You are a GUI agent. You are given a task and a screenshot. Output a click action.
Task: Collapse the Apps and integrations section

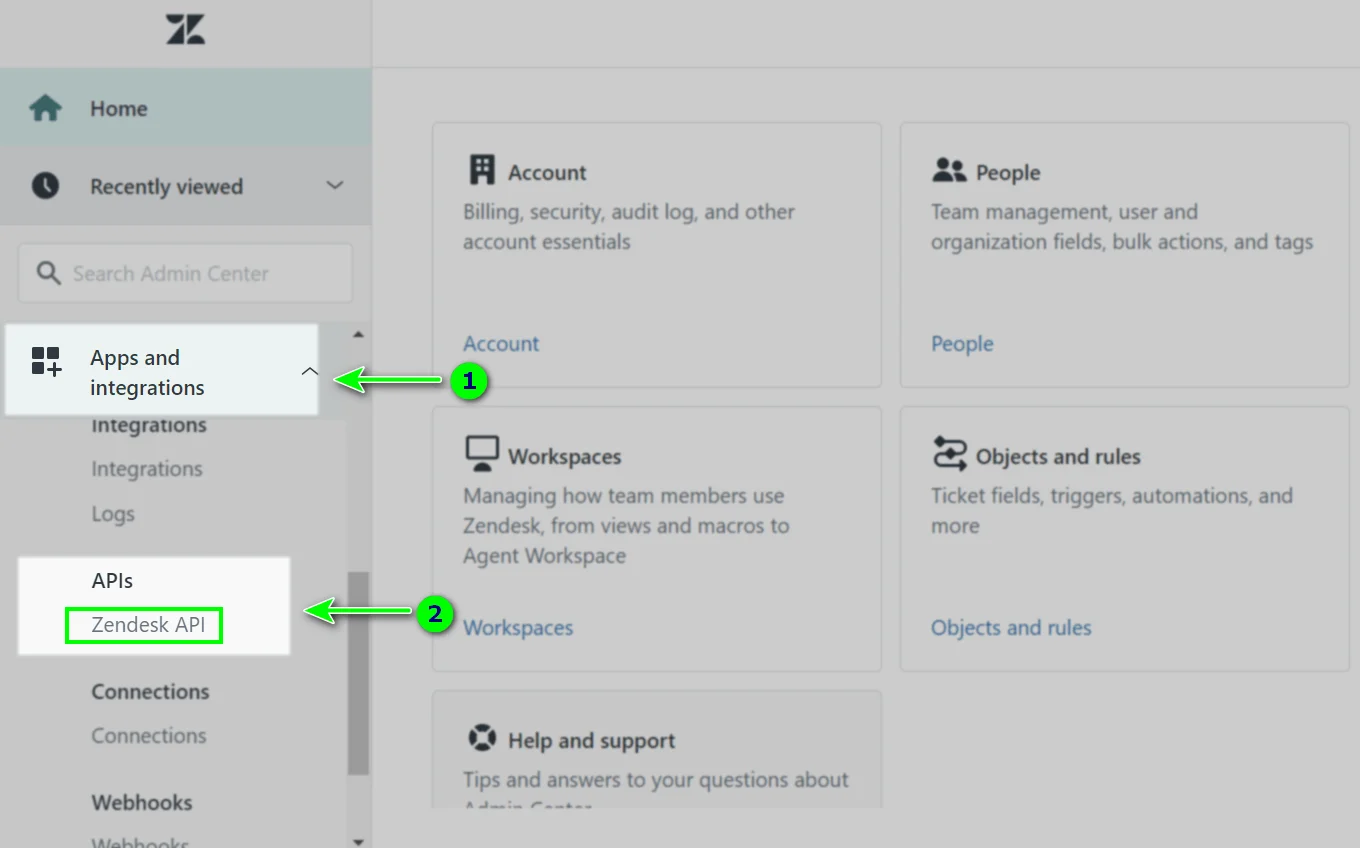point(310,370)
